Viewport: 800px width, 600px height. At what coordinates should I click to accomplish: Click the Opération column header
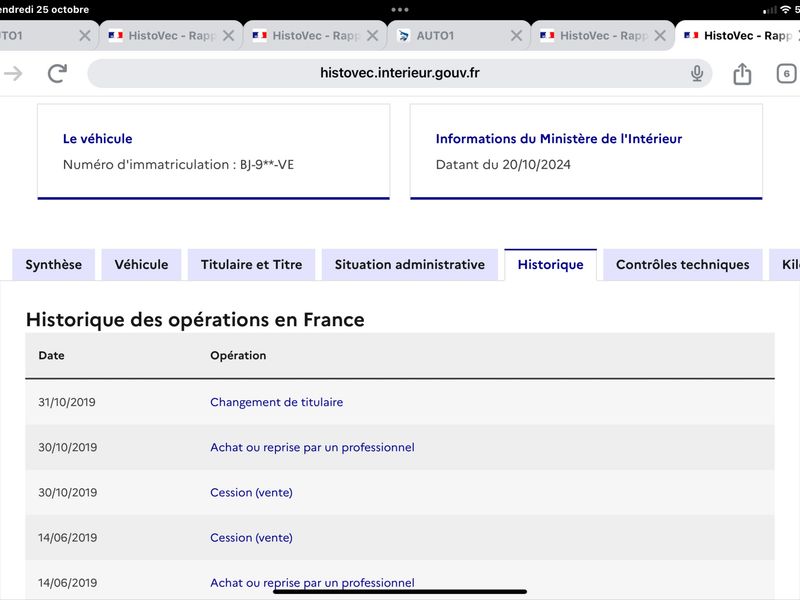pyautogui.click(x=238, y=356)
